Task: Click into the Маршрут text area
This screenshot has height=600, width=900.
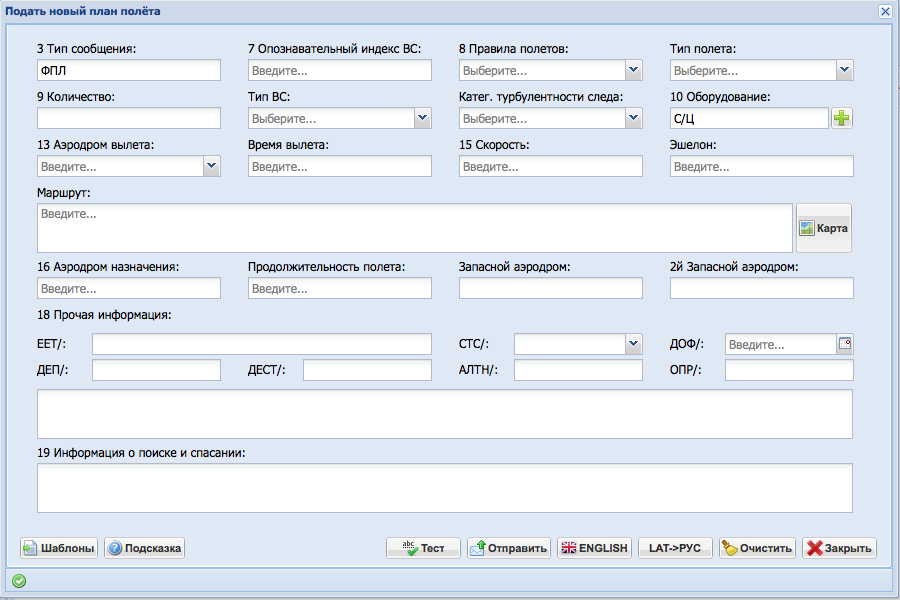Action: pyautogui.click(x=414, y=228)
